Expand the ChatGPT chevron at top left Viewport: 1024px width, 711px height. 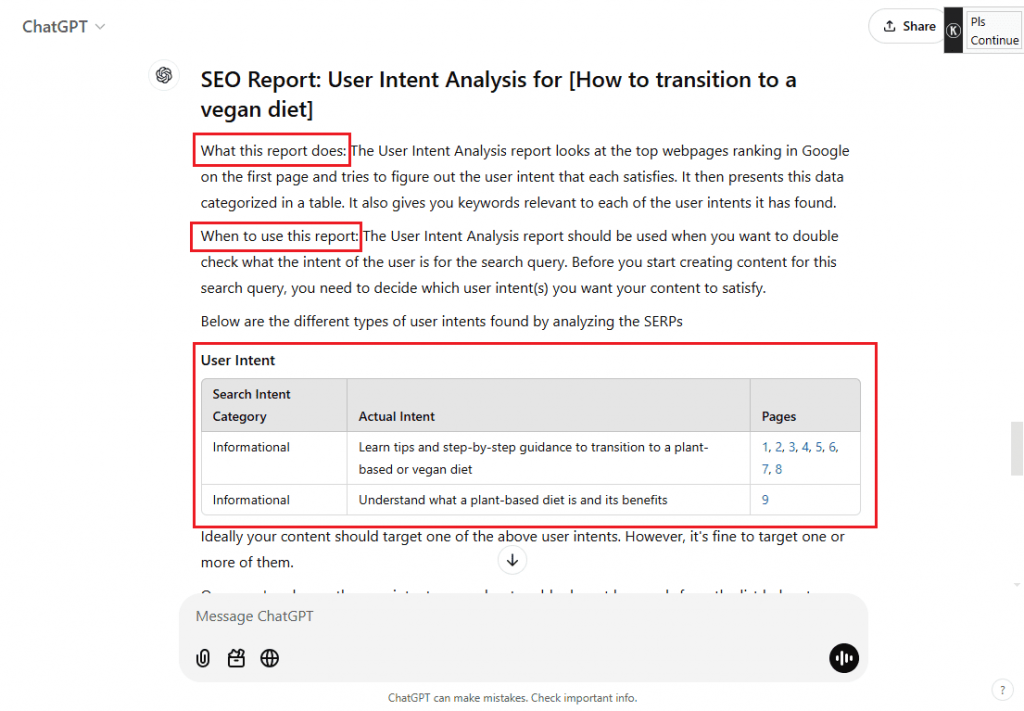click(x=99, y=27)
